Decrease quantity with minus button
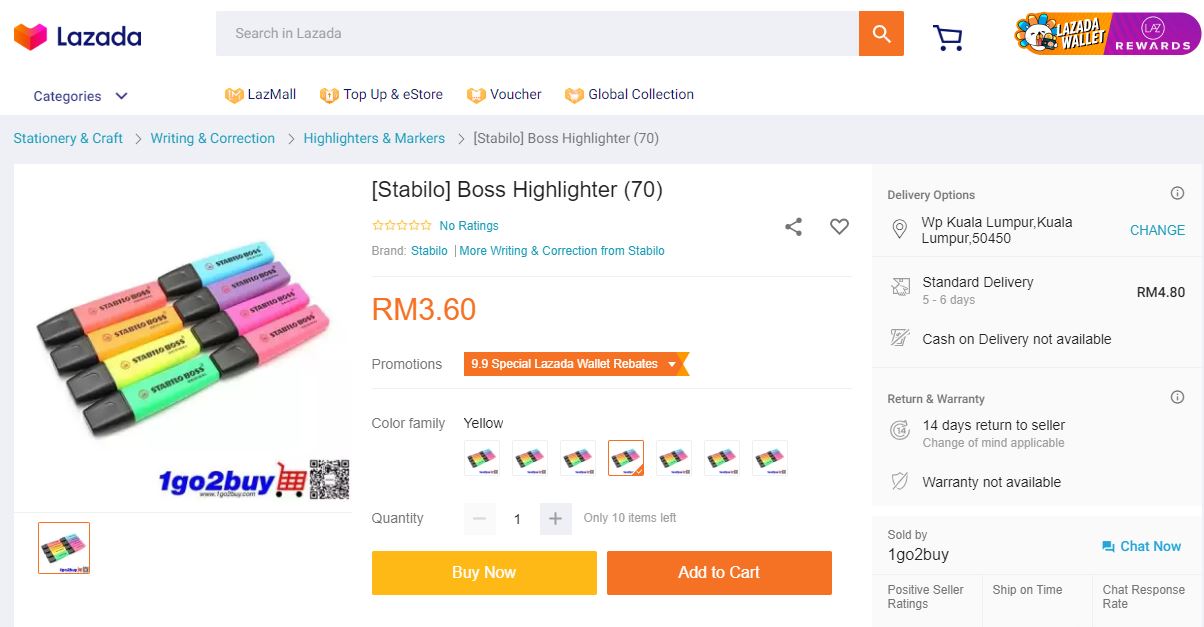Viewport: 1204px width, 627px height. [x=480, y=518]
